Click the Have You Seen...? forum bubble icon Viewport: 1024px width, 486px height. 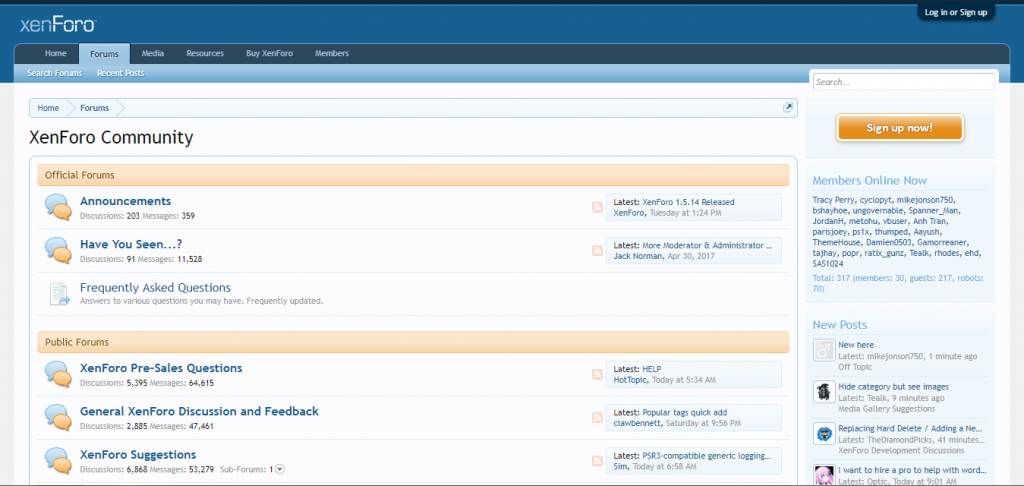point(58,250)
